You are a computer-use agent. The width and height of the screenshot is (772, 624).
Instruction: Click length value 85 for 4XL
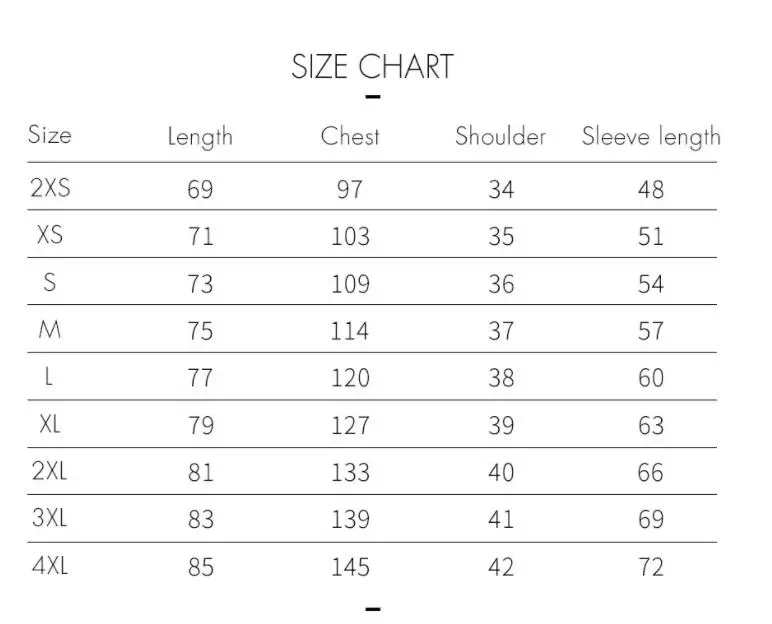click(200, 567)
